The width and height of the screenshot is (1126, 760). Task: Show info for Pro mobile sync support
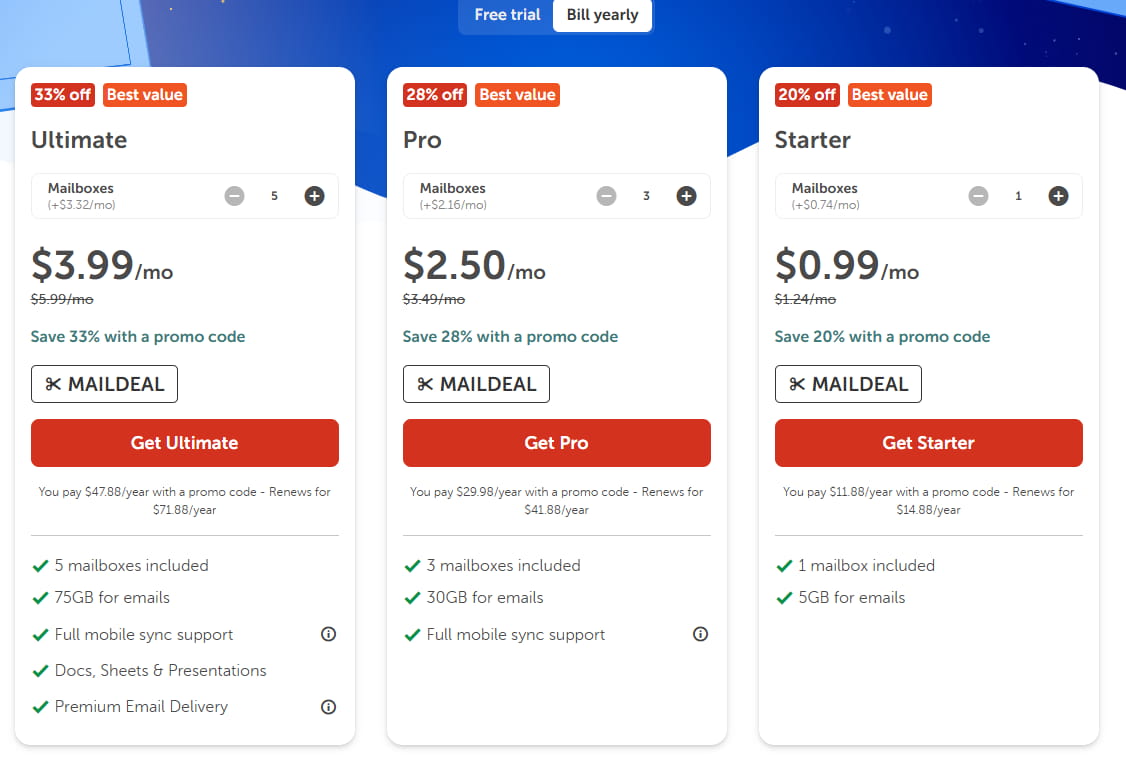tap(700, 634)
